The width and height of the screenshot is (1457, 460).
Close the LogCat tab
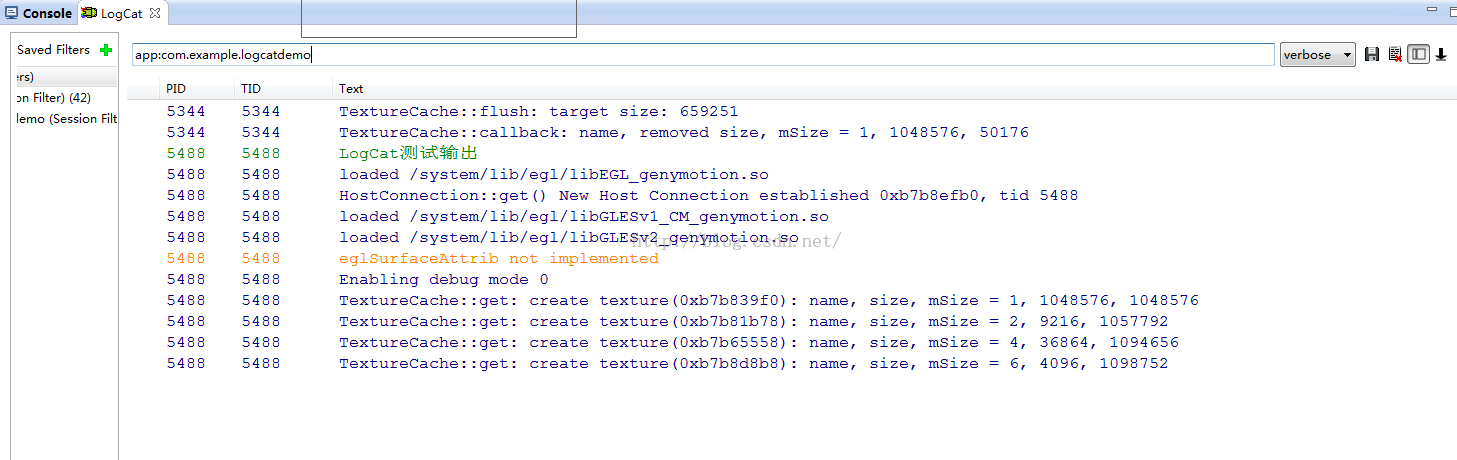point(155,14)
